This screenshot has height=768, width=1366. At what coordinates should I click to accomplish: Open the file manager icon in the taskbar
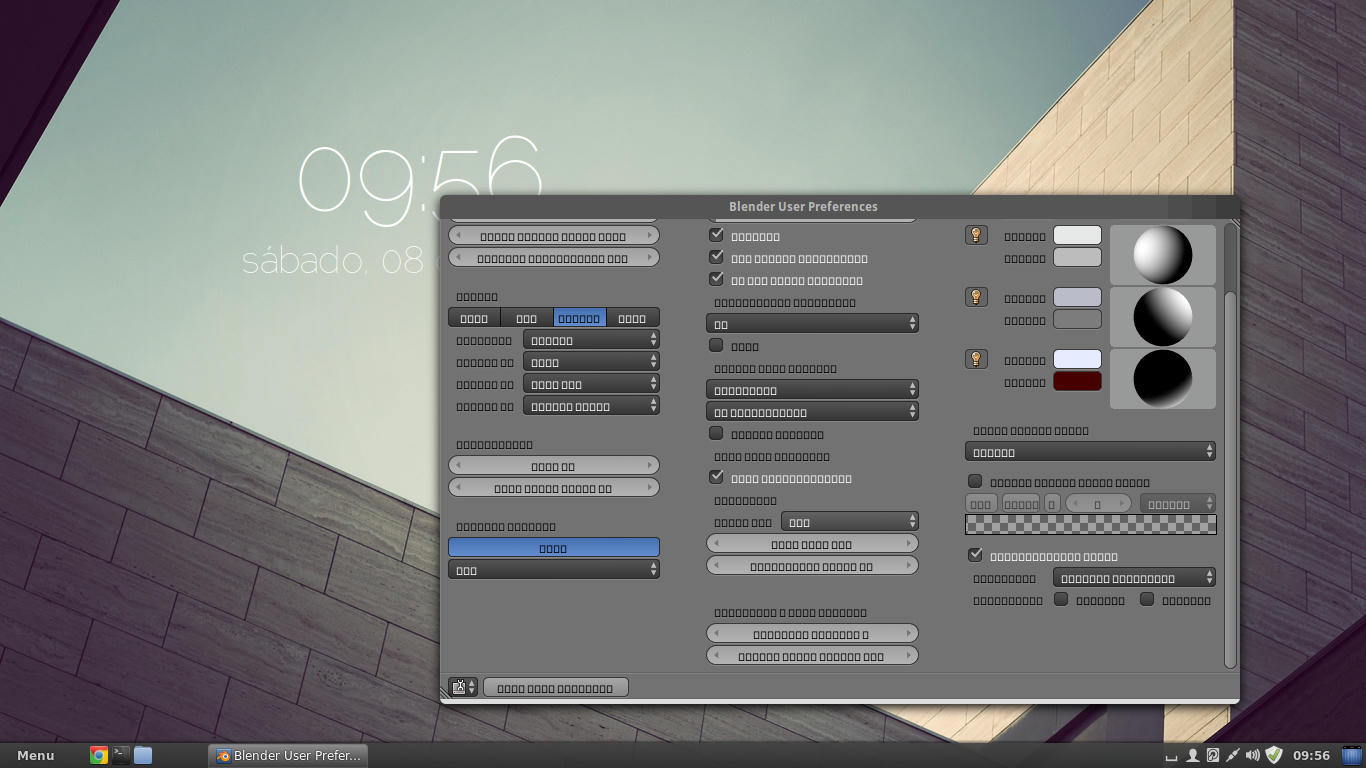point(143,755)
